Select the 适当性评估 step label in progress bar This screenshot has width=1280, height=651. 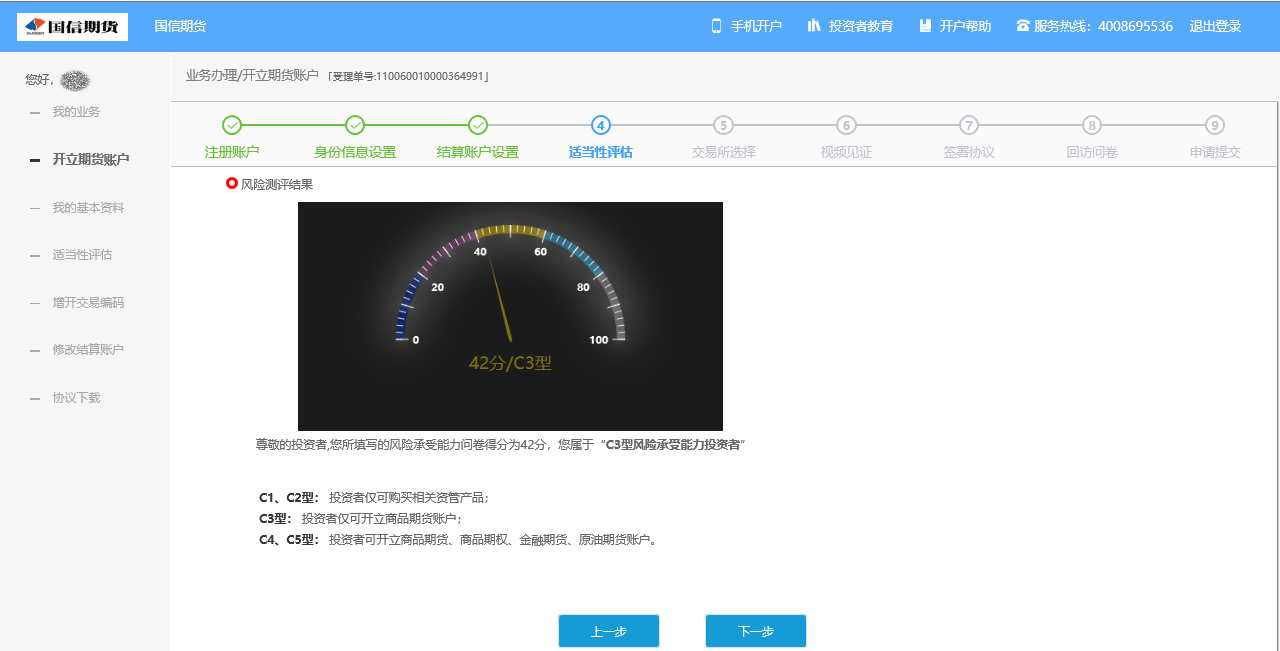(601, 153)
